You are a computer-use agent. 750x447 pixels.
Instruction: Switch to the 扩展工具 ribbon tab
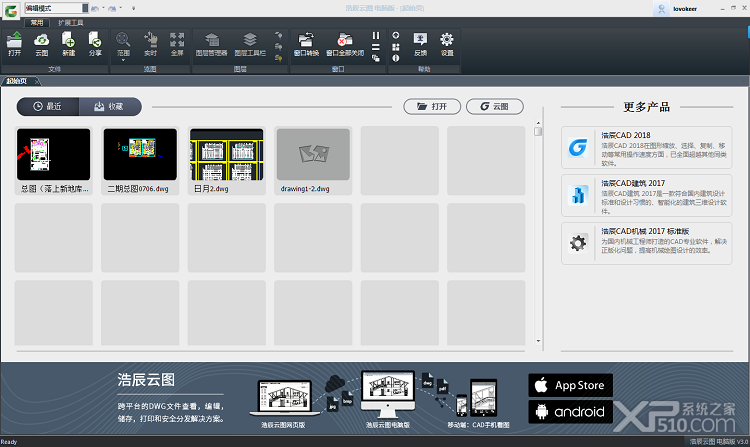pyautogui.click(x=71, y=22)
